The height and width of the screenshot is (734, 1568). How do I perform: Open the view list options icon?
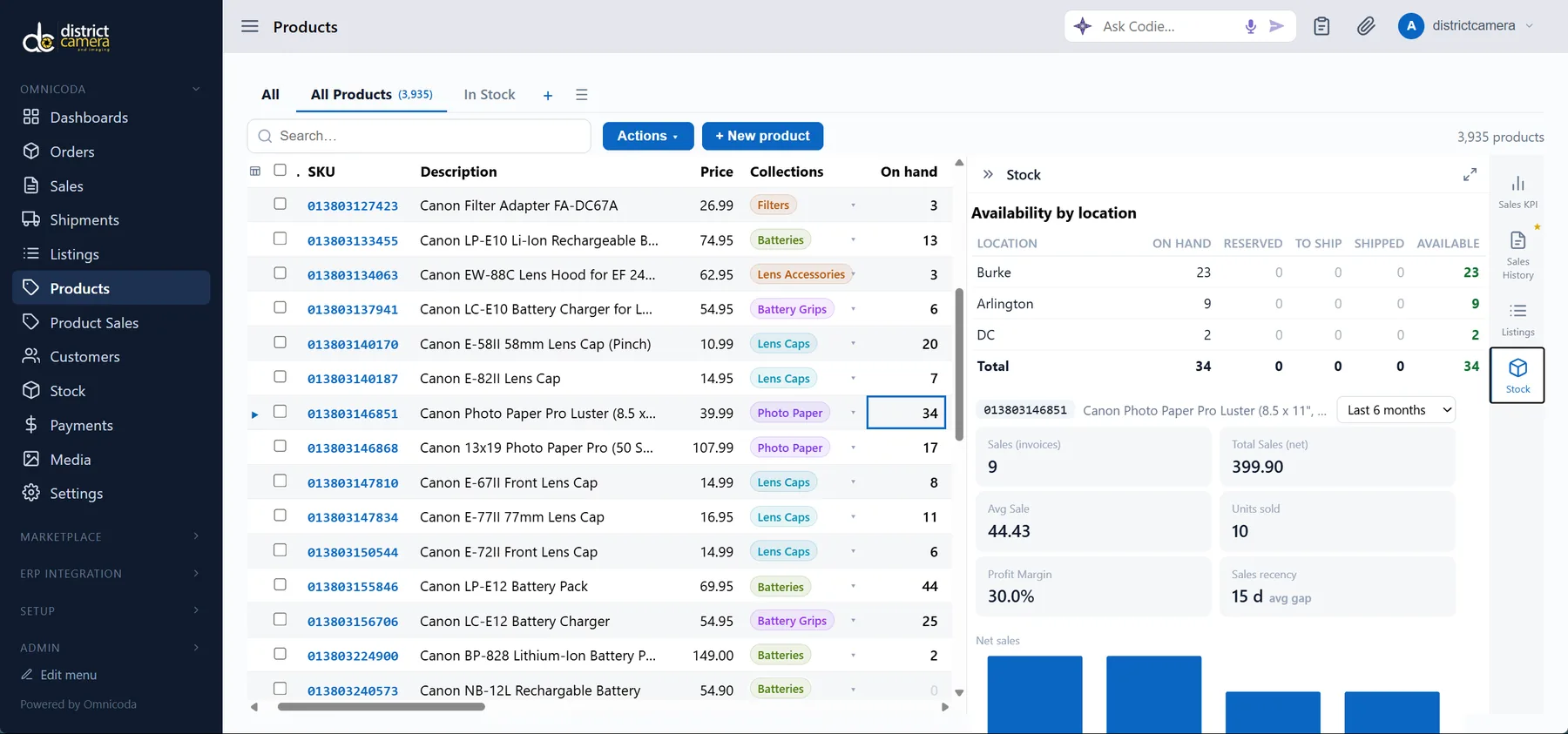582,94
